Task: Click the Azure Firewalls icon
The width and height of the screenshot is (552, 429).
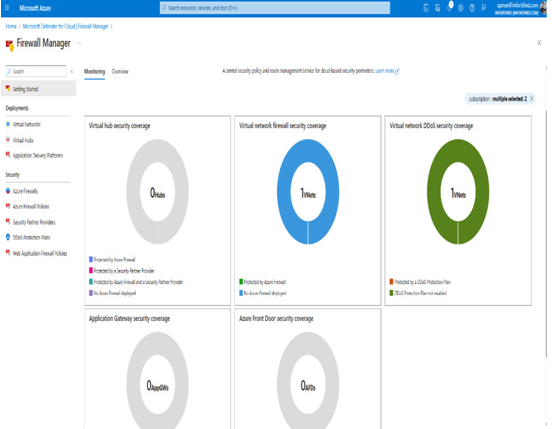Action: point(8,191)
